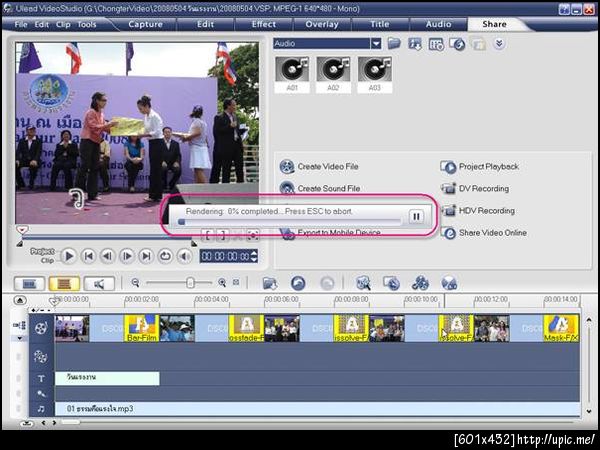Switch to the Title step tab

pos(380,24)
